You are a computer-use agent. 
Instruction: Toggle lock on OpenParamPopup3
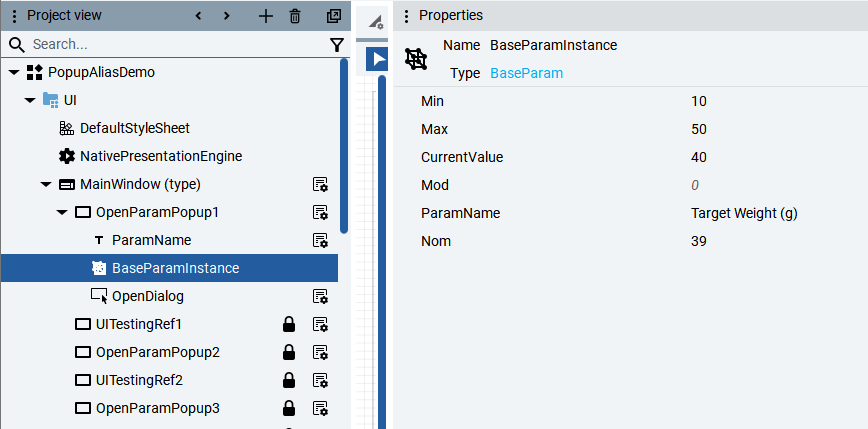[x=288, y=408]
